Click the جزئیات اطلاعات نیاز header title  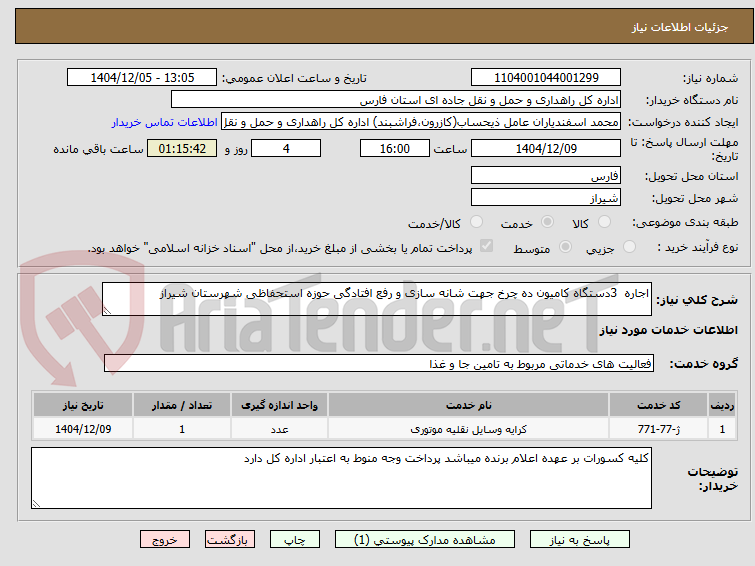pyautogui.click(x=680, y=27)
